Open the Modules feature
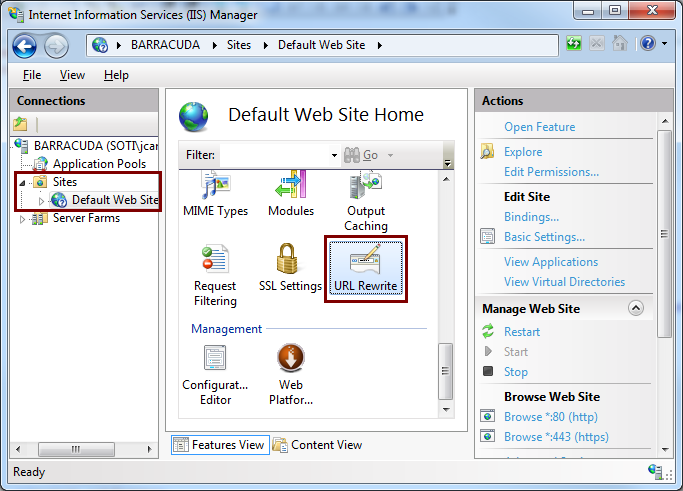The height and width of the screenshot is (491, 683). (x=291, y=195)
